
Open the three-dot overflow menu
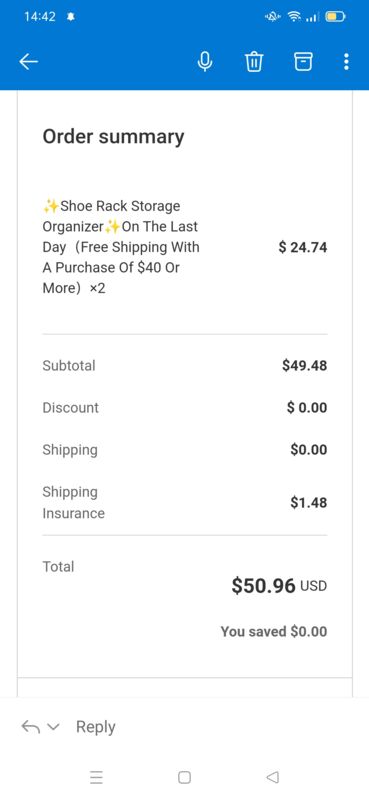click(347, 62)
